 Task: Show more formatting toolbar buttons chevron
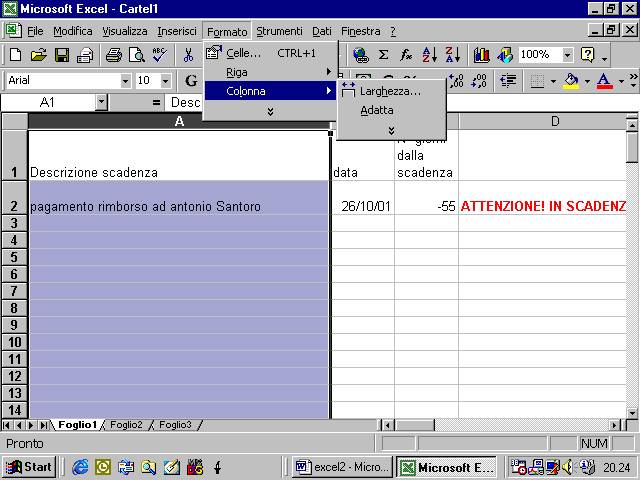pos(633,80)
